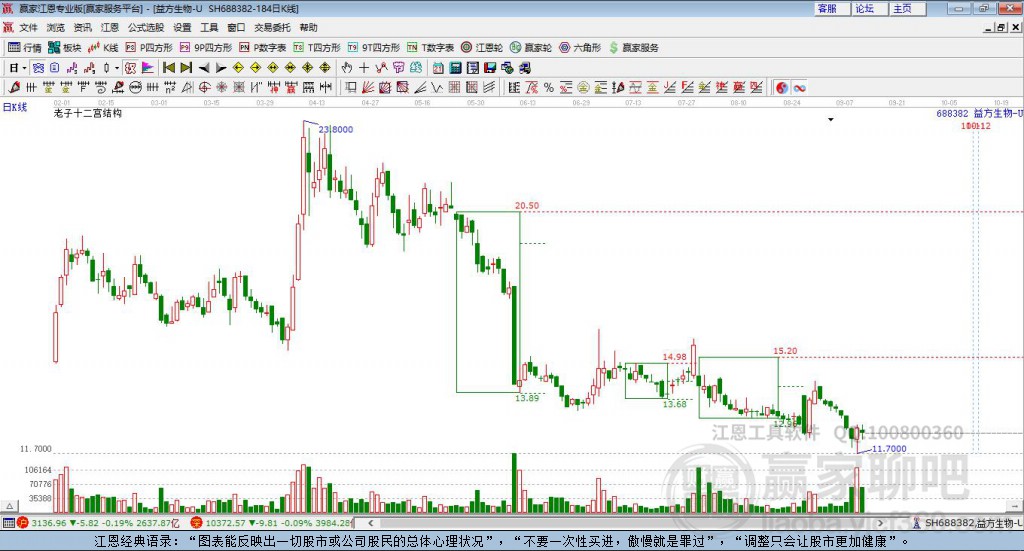Viewport: 1024px width, 551px height.
Task: Select the hand pan tool
Action: 347,68
